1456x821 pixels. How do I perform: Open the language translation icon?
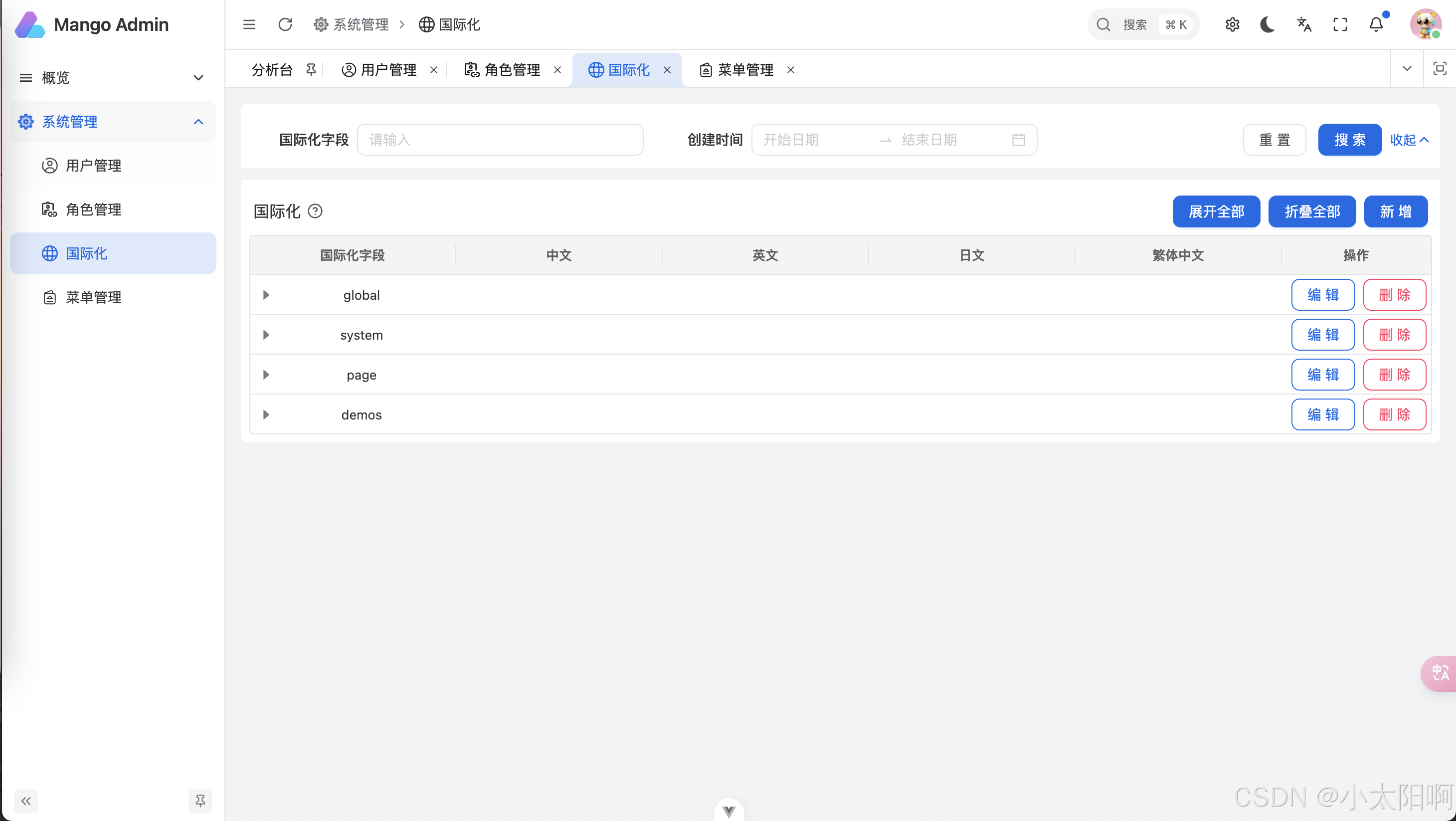pos(1304,24)
